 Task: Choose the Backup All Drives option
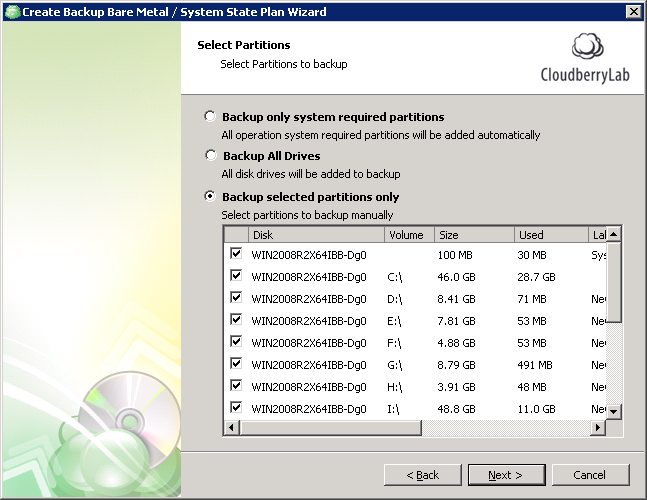click(210, 156)
